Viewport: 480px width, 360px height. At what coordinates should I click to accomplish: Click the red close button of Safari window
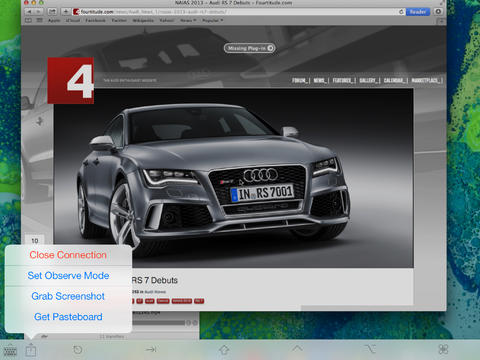click(x=26, y=2)
